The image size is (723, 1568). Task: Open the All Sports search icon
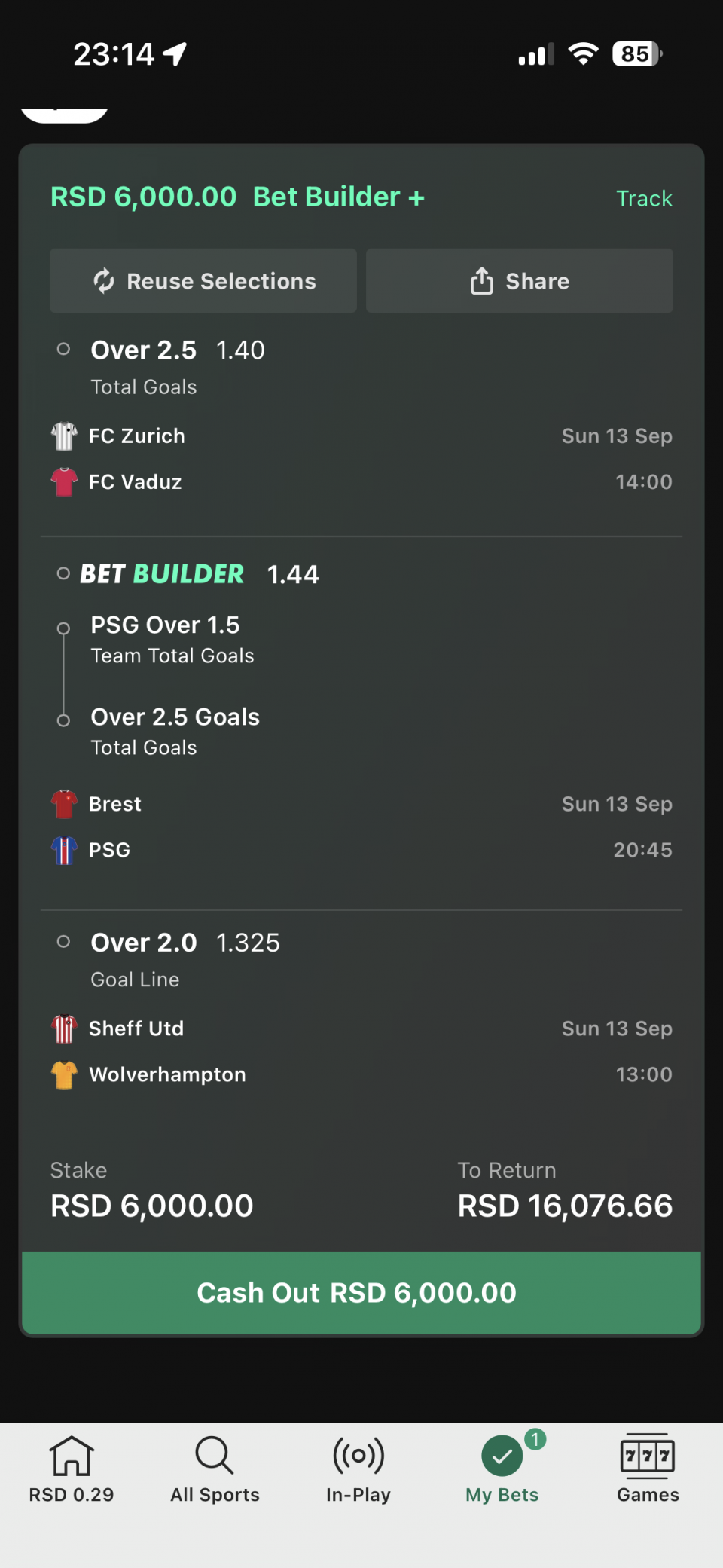[x=215, y=1454]
